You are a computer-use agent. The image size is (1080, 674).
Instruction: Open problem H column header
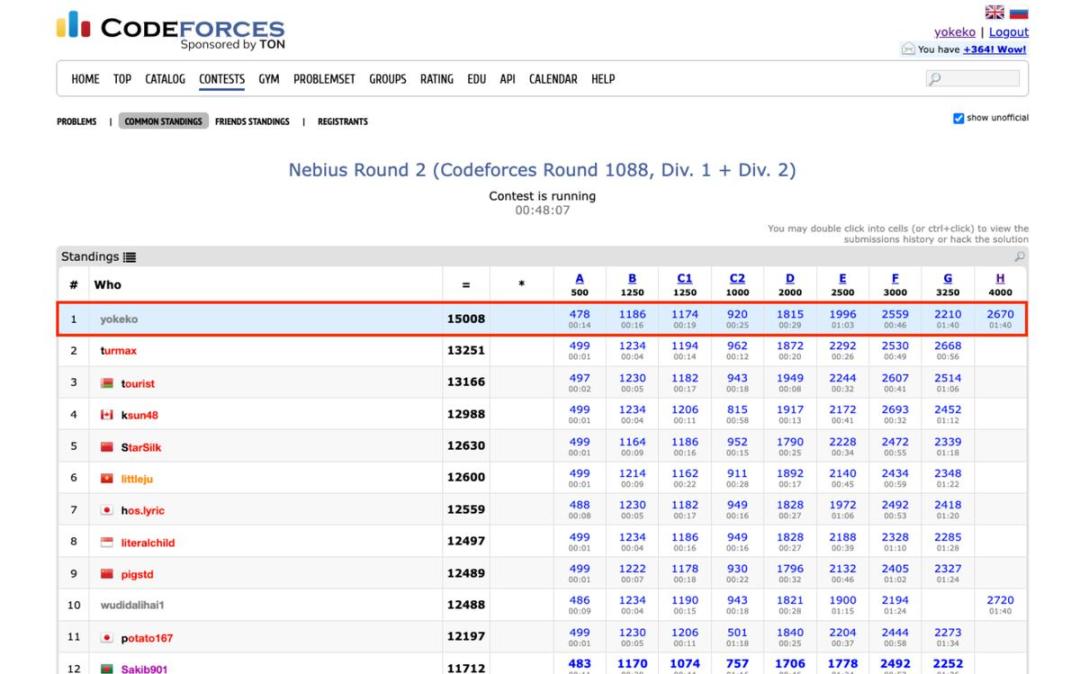click(1000, 278)
